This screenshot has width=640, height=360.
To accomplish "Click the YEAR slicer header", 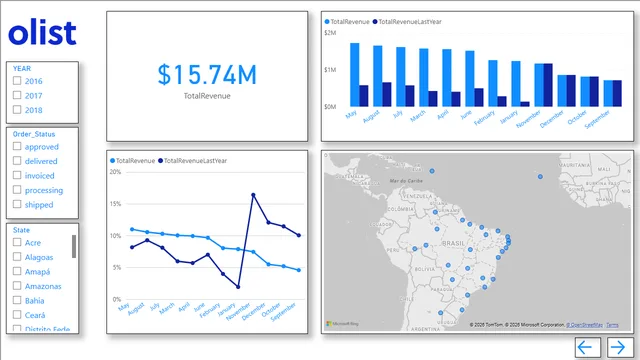I will click(x=22, y=69).
